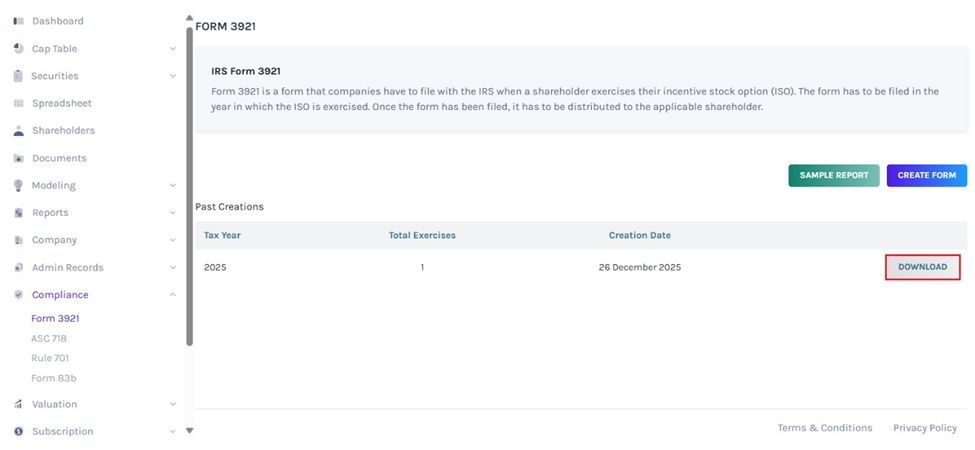Click the Dashboard icon in sidebar
The image size is (975, 450).
tap(18, 21)
